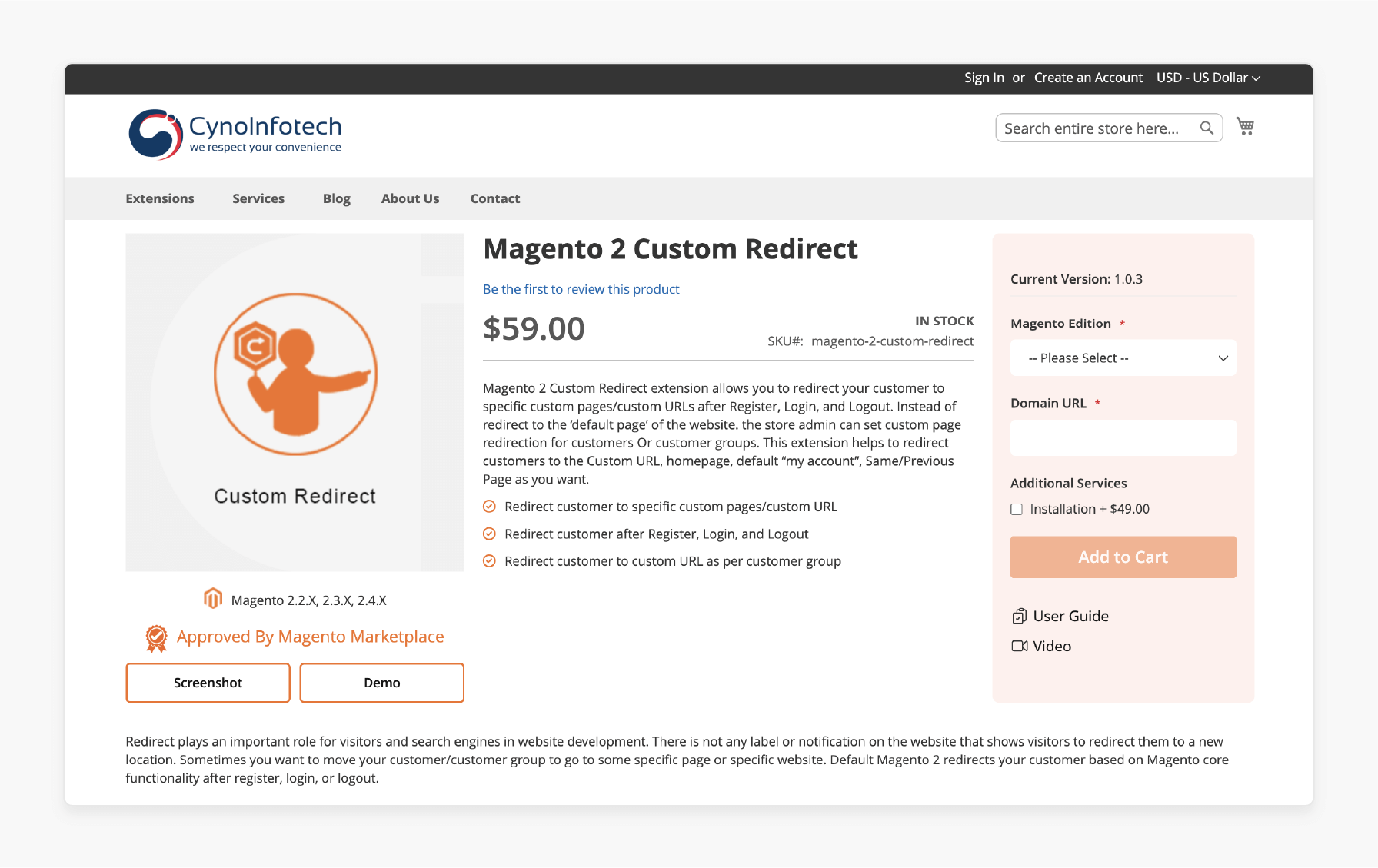Open the Magento Edition 'Please Select' dropdown
Image resolution: width=1378 pixels, height=868 pixels.
point(1123,358)
